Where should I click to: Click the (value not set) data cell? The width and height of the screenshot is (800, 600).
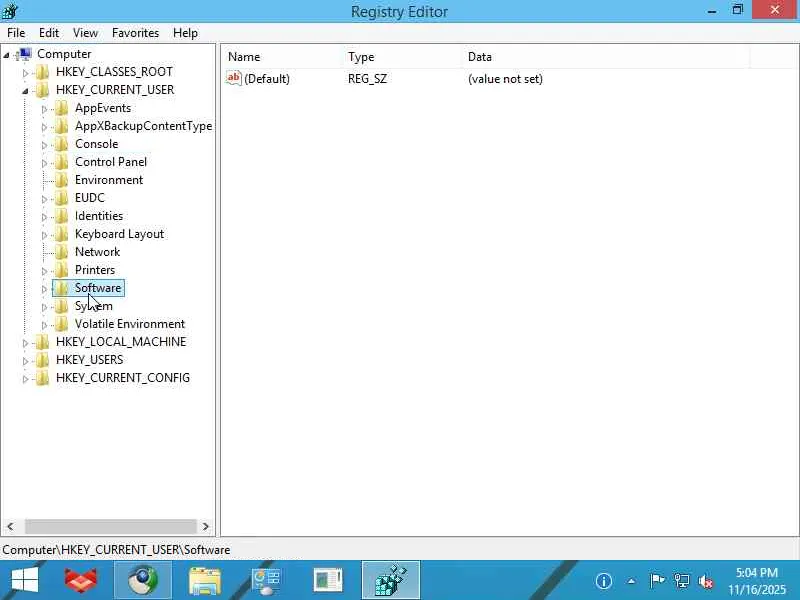tap(505, 79)
